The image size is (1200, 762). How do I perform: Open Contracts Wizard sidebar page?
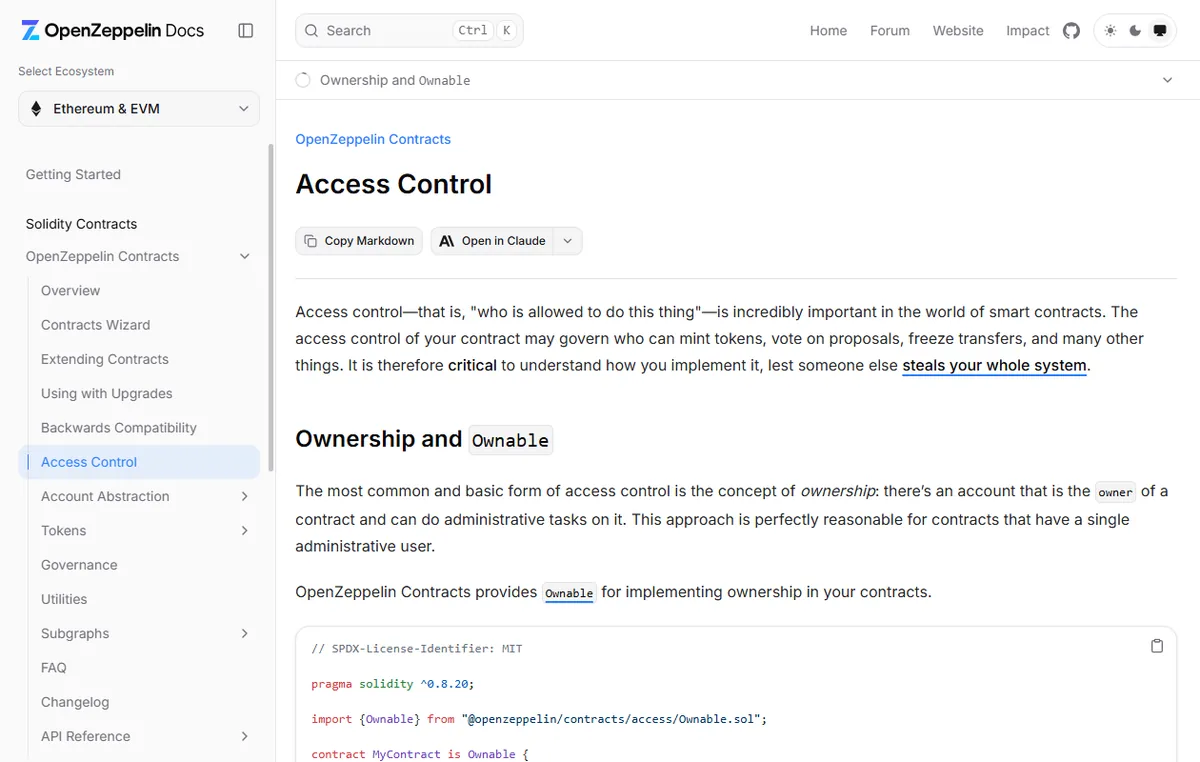coord(95,325)
